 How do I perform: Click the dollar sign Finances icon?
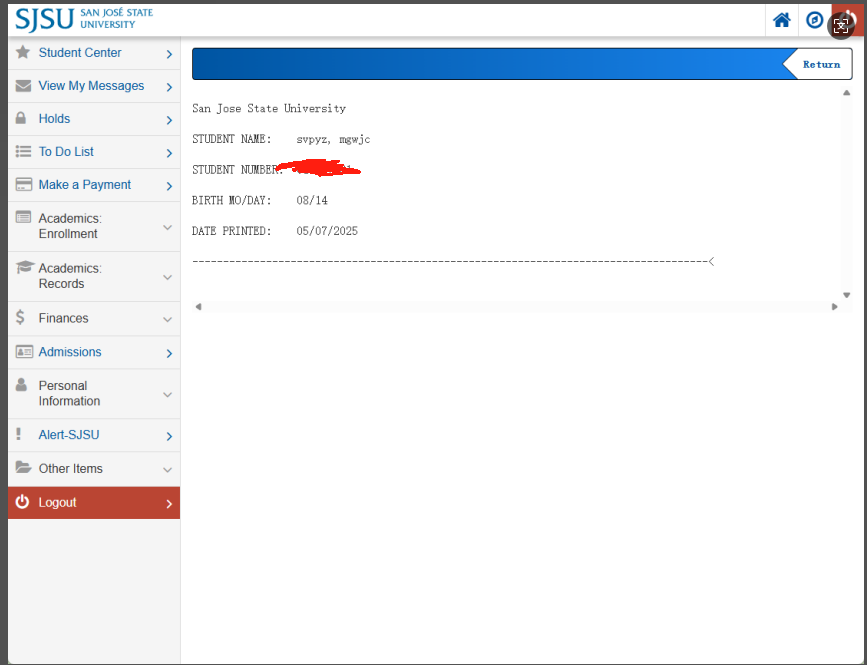pos(21,318)
